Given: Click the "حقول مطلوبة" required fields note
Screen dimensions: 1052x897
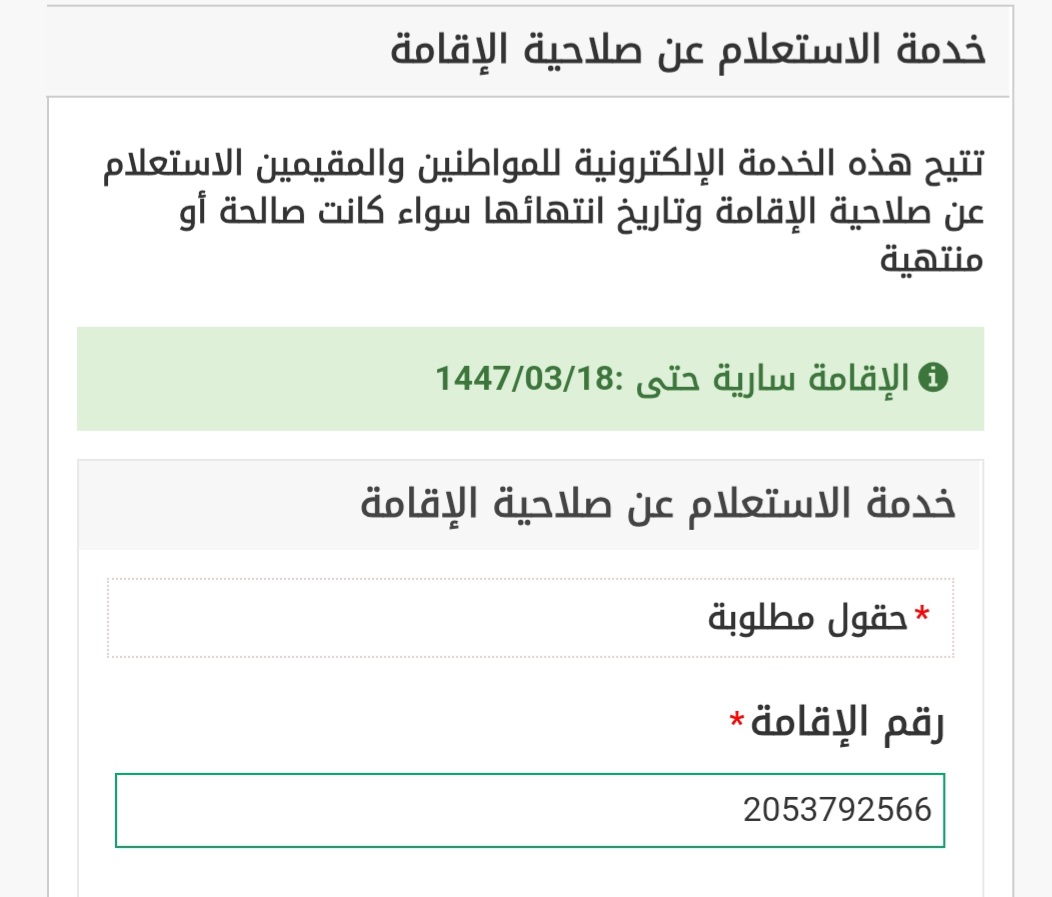Looking at the screenshot, I should [808, 619].
